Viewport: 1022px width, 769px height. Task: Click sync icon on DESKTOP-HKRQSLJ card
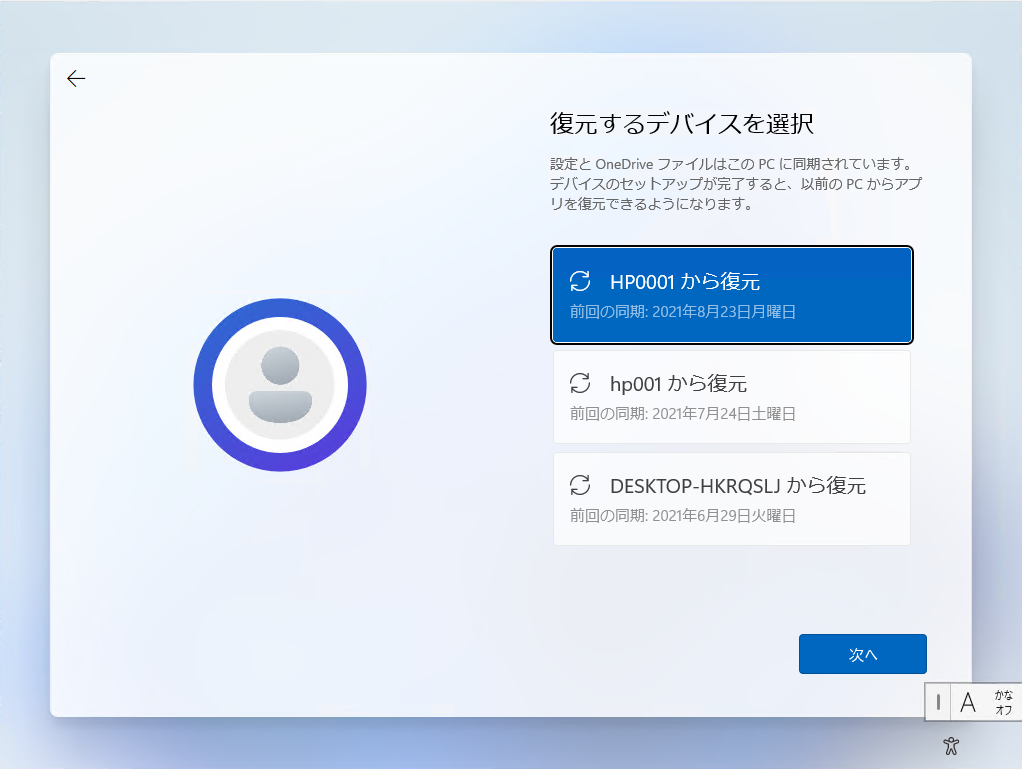(x=580, y=485)
